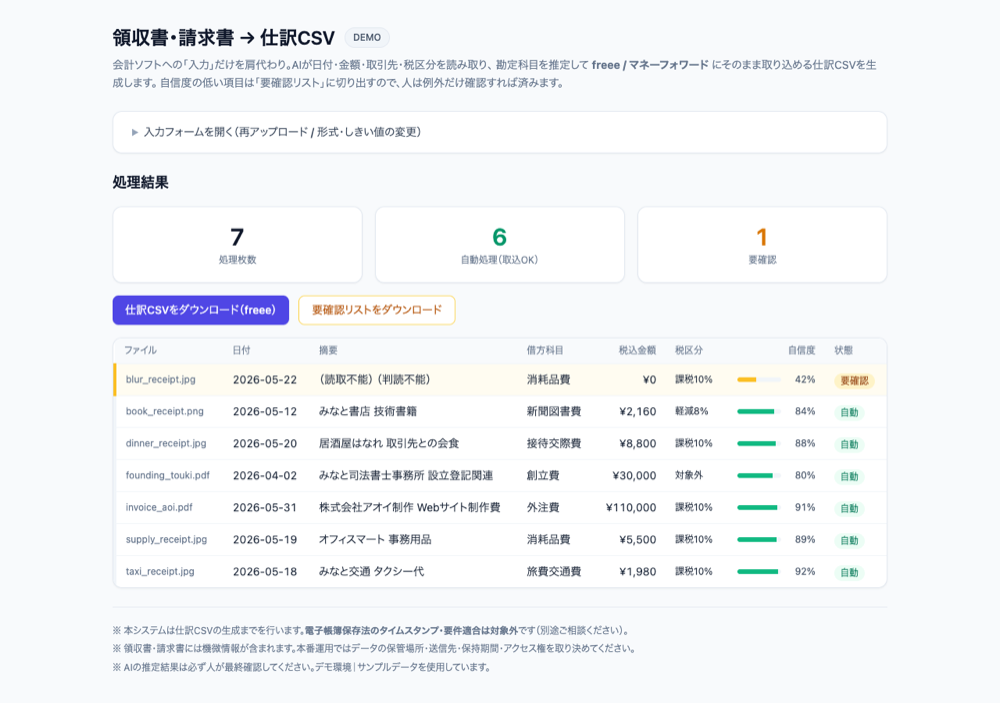Screen dimensions: 1000x703
Task: Expand the 入力フォームを開く disclosure triangle
Action: click(x=135, y=132)
